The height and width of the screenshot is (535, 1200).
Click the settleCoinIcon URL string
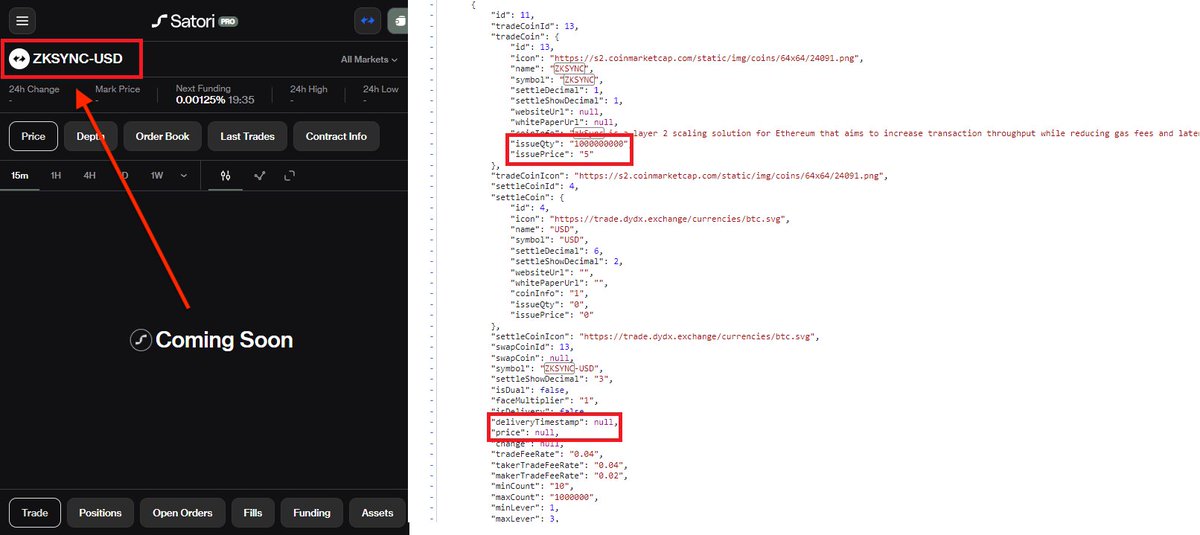coord(700,337)
